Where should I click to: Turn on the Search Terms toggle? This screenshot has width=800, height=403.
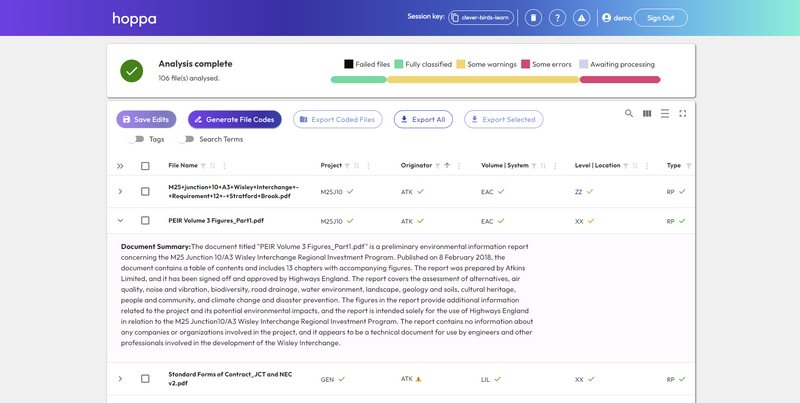pos(186,139)
